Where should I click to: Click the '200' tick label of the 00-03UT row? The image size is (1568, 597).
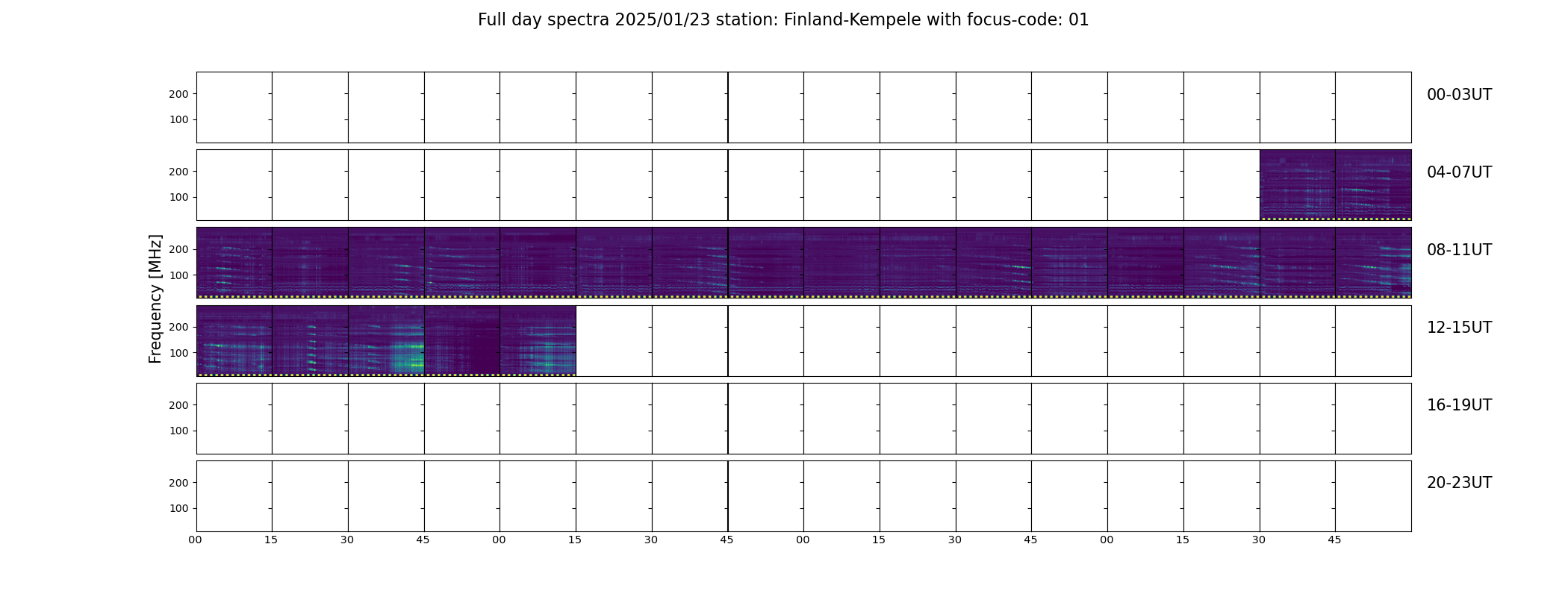(x=178, y=94)
